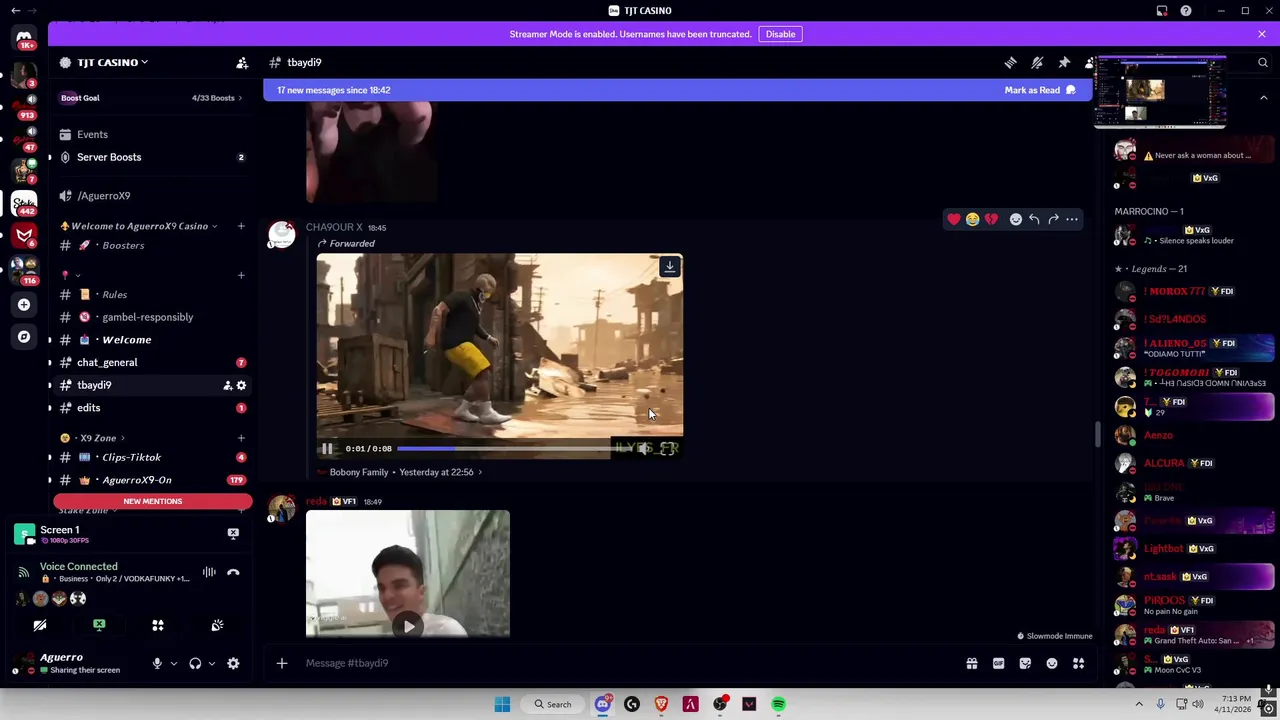This screenshot has width=1280, height=720.
Task: Deafen with headphones icon
Action: (195, 663)
